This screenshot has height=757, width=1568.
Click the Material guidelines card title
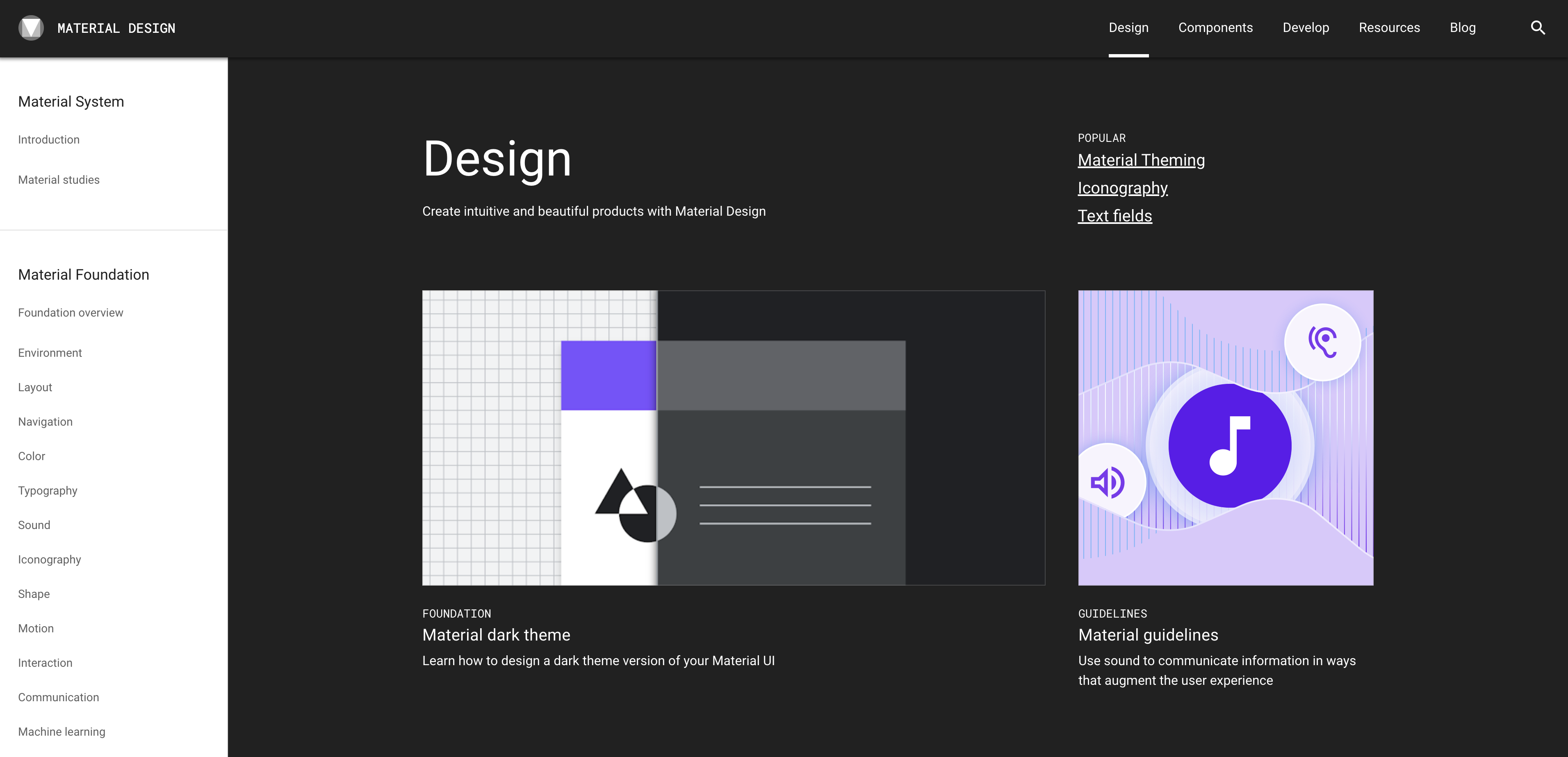pyautogui.click(x=1148, y=635)
